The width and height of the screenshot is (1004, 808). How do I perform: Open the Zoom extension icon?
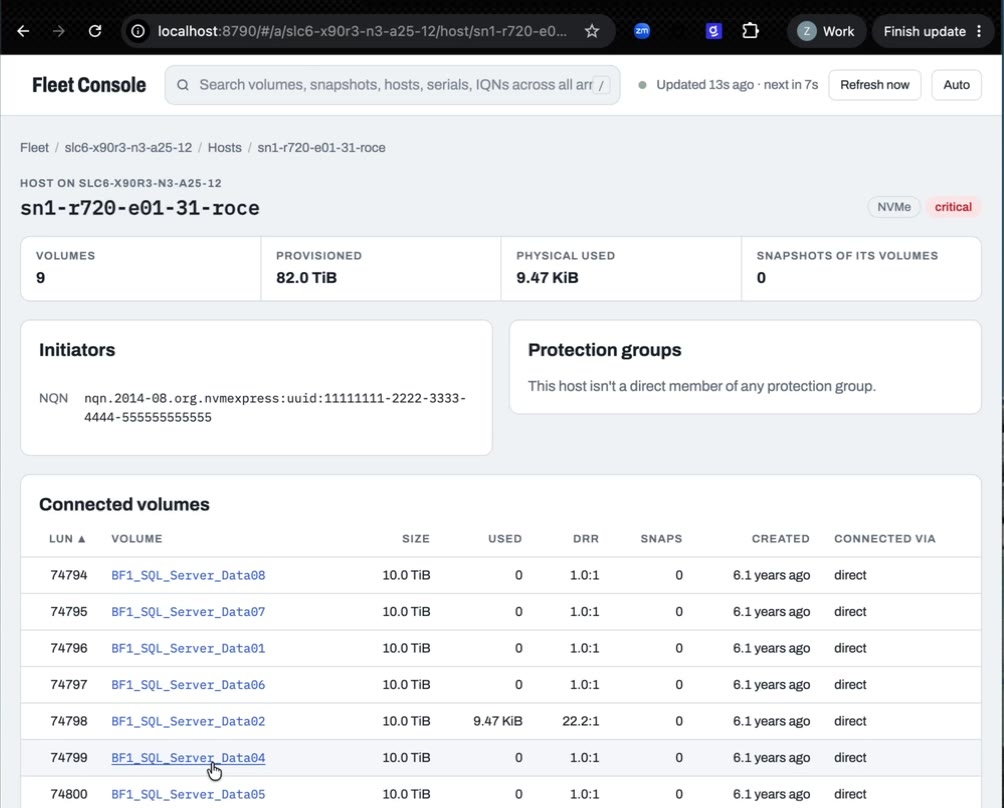(x=642, y=31)
